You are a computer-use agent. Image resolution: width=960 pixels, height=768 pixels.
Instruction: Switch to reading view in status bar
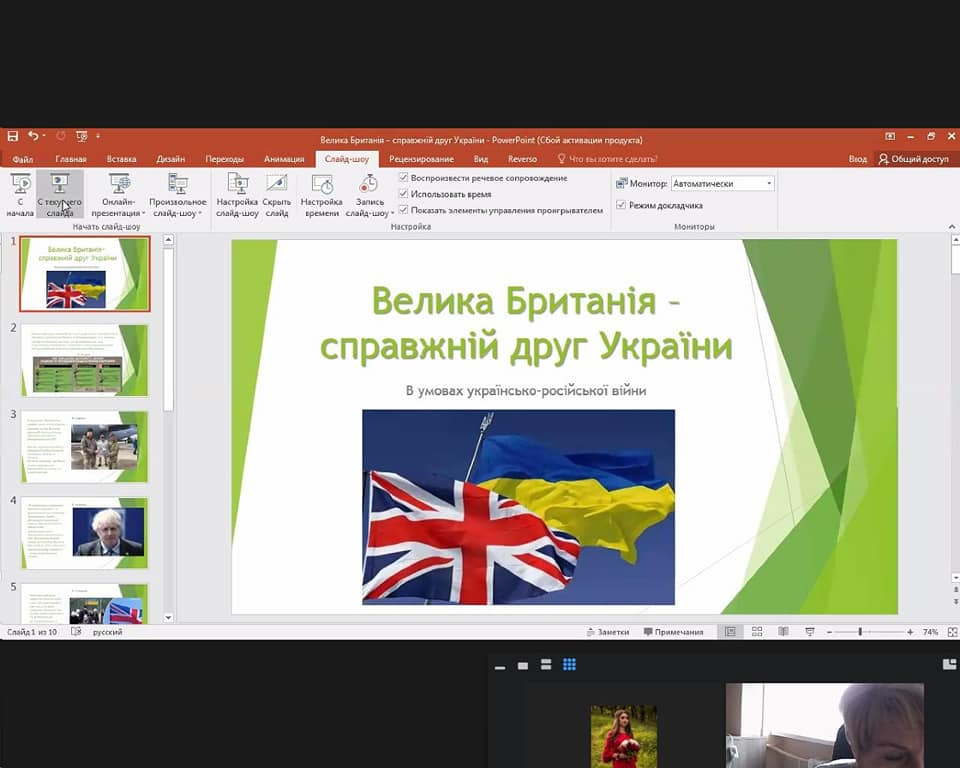783,632
